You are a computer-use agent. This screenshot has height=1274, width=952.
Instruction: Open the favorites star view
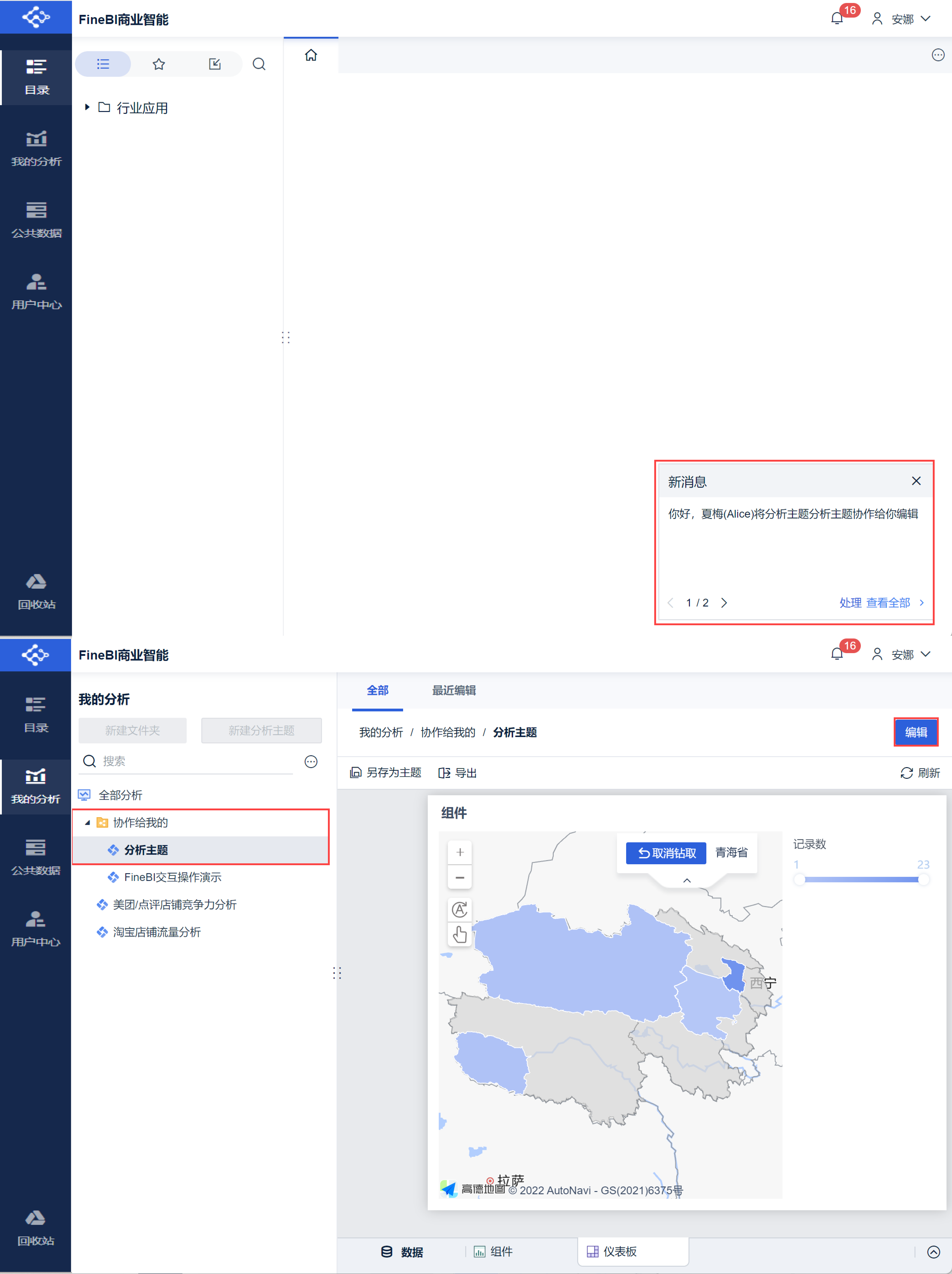click(159, 64)
